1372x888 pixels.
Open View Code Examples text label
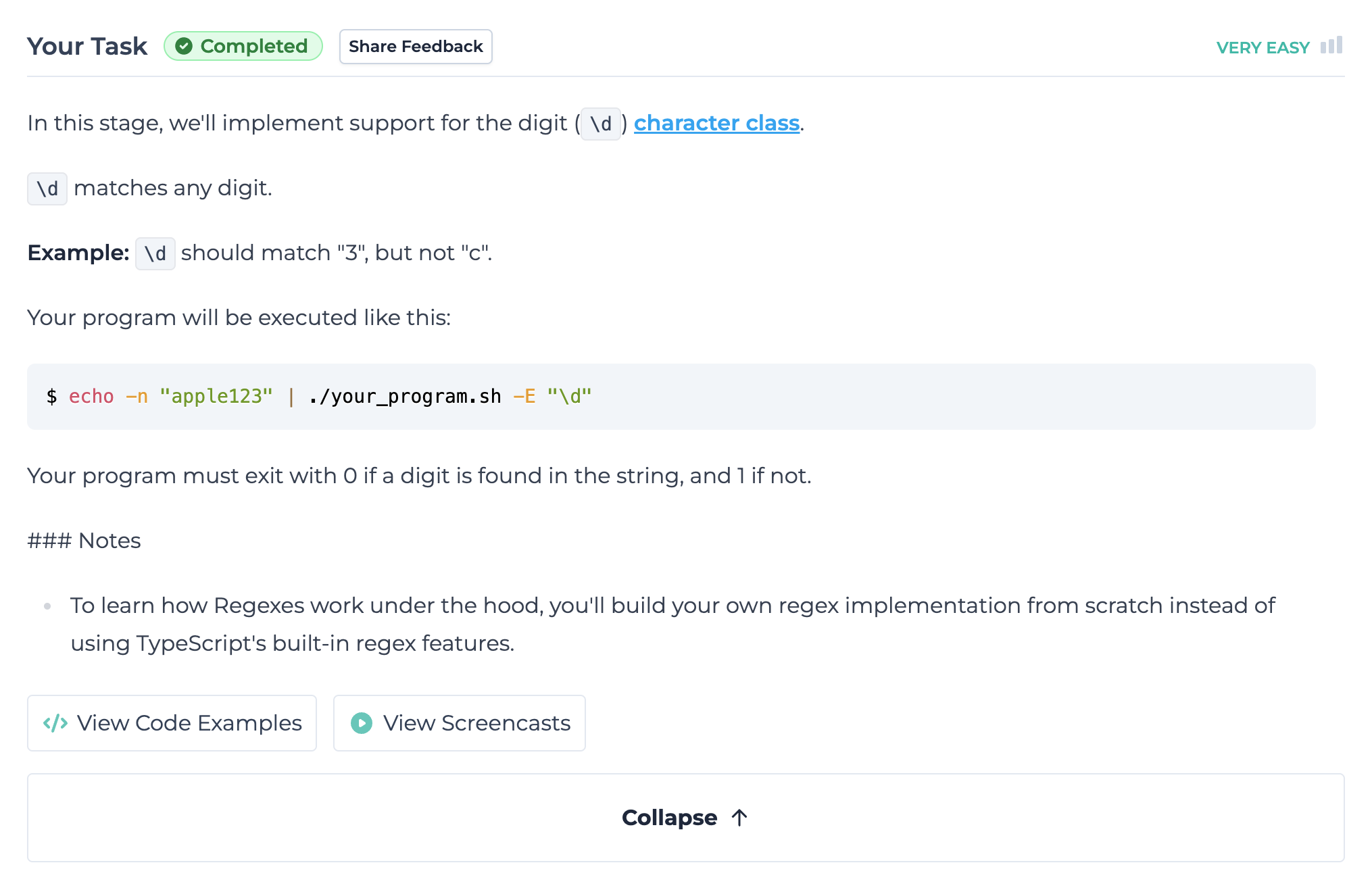click(x=189, y=723)
